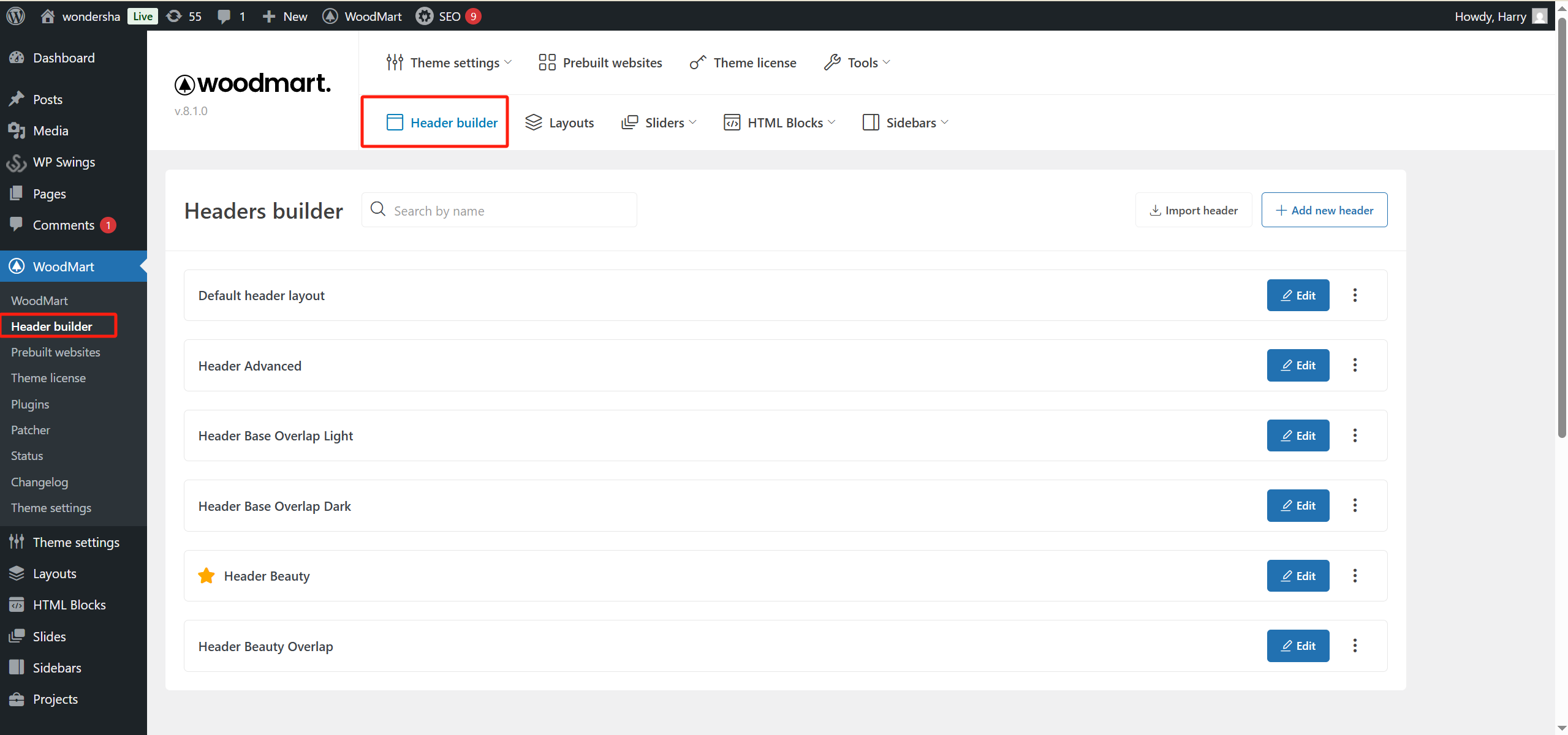Screen dimensions: 1568x735
Task: Click Import header button
Action: 1193,210
